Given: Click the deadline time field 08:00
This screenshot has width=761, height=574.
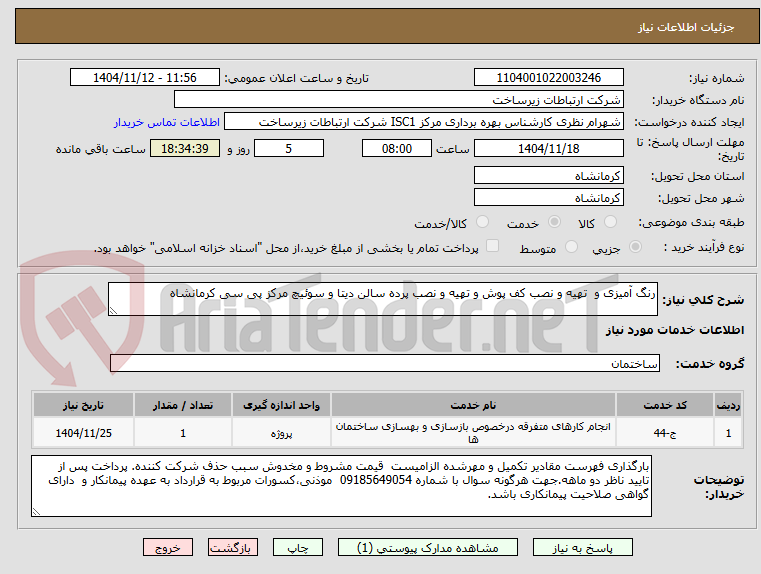Looking at the screenshot, I should [x=397, y=148].
